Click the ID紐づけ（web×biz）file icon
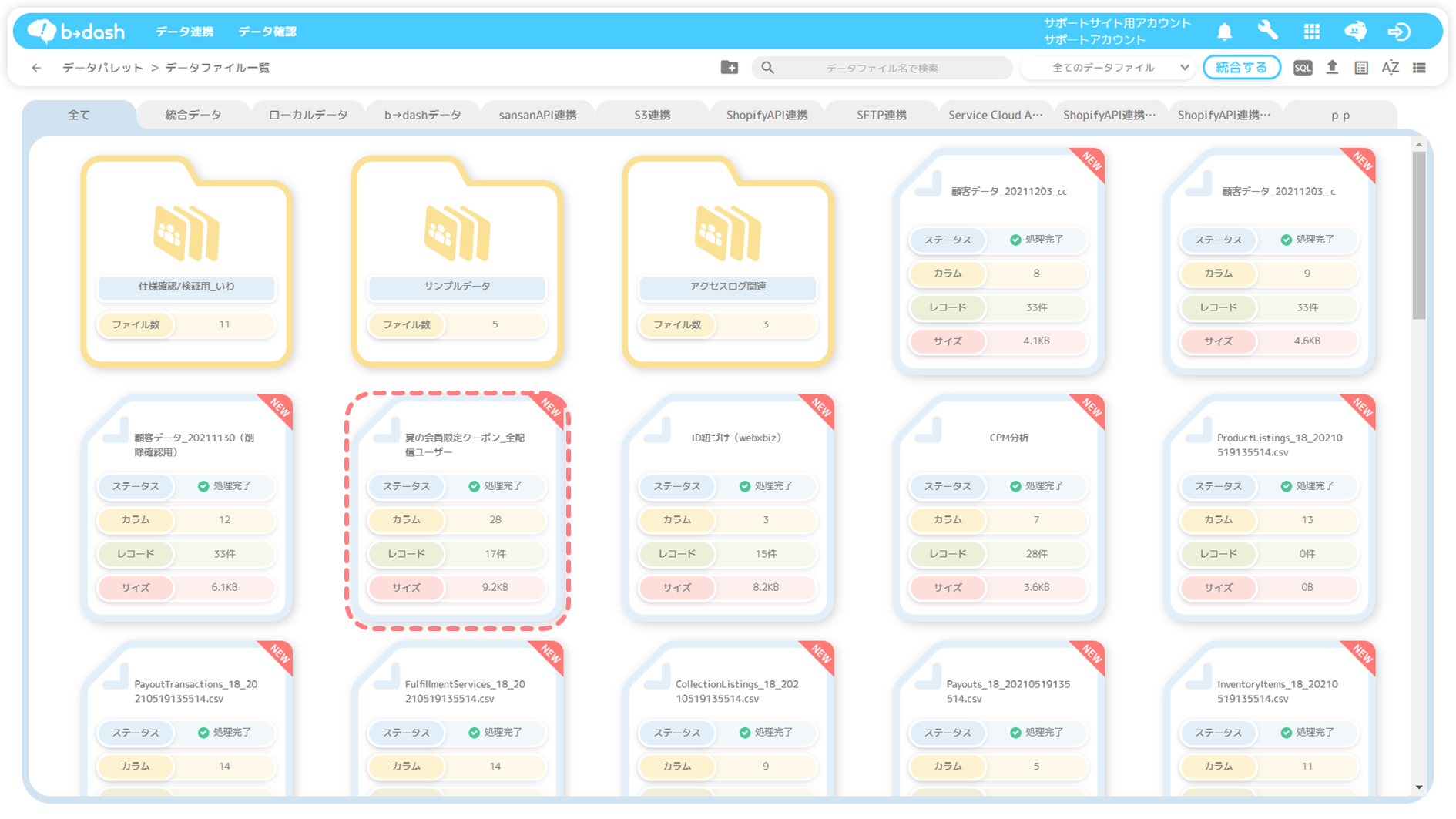 coord(657,430)
